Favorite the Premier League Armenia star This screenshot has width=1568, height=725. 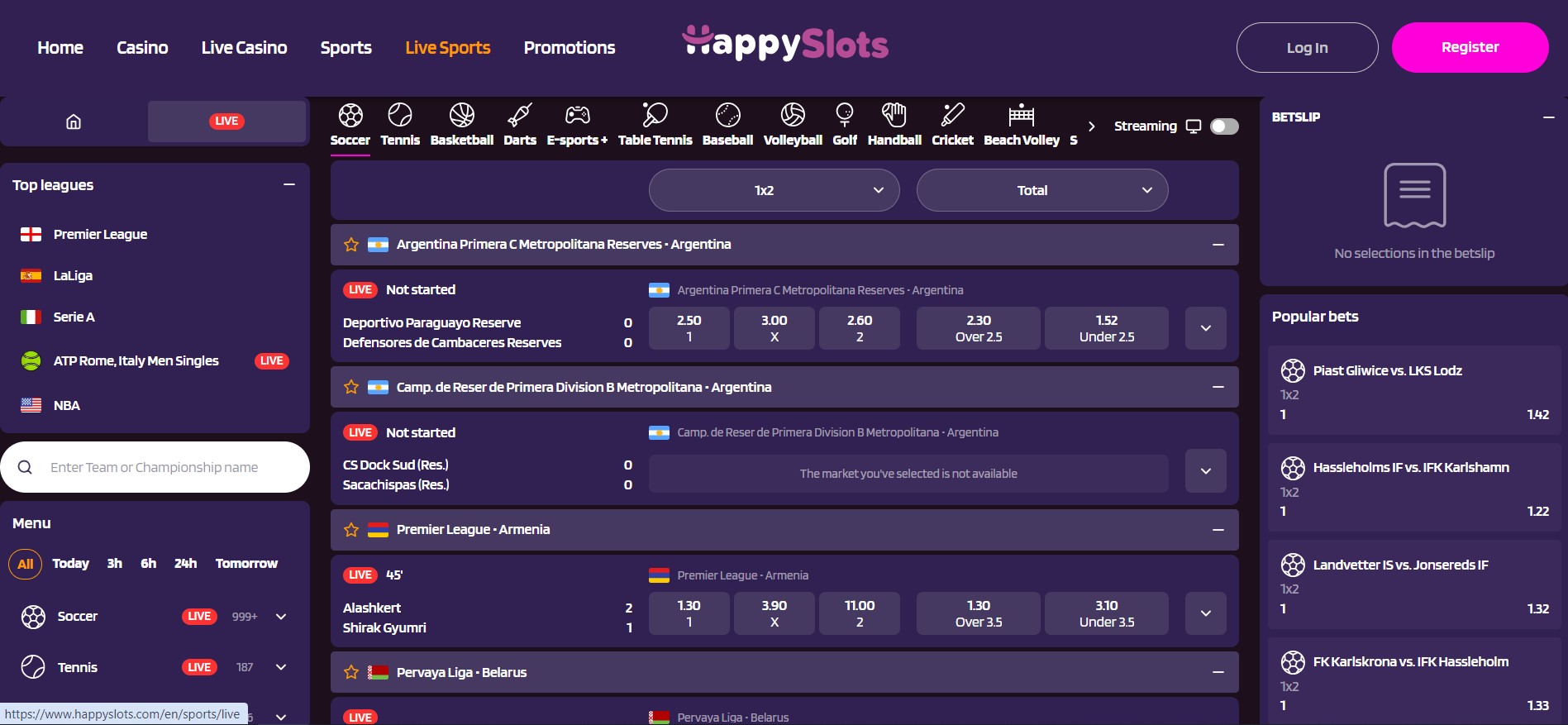[351, 530]
